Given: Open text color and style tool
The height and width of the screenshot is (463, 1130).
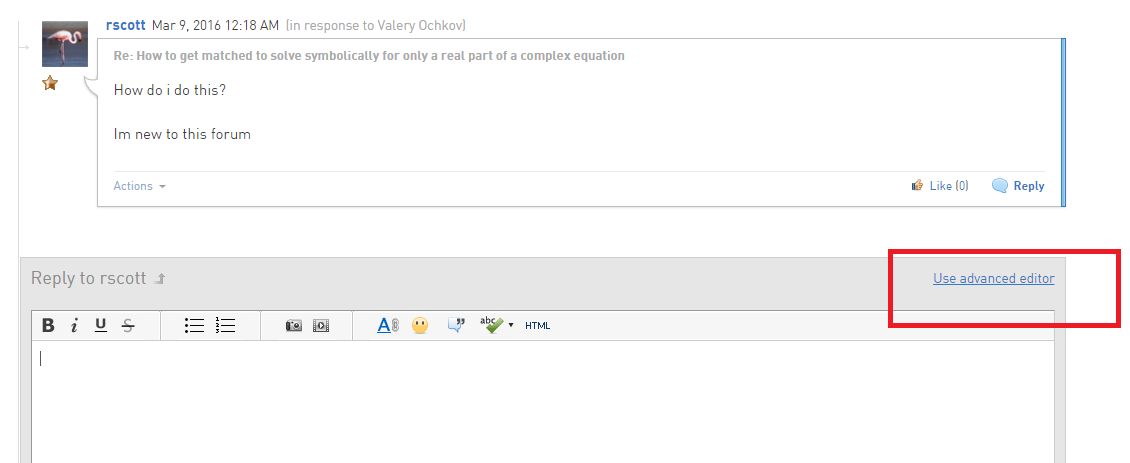Looking at the screenshot, I should coord(388,325).
